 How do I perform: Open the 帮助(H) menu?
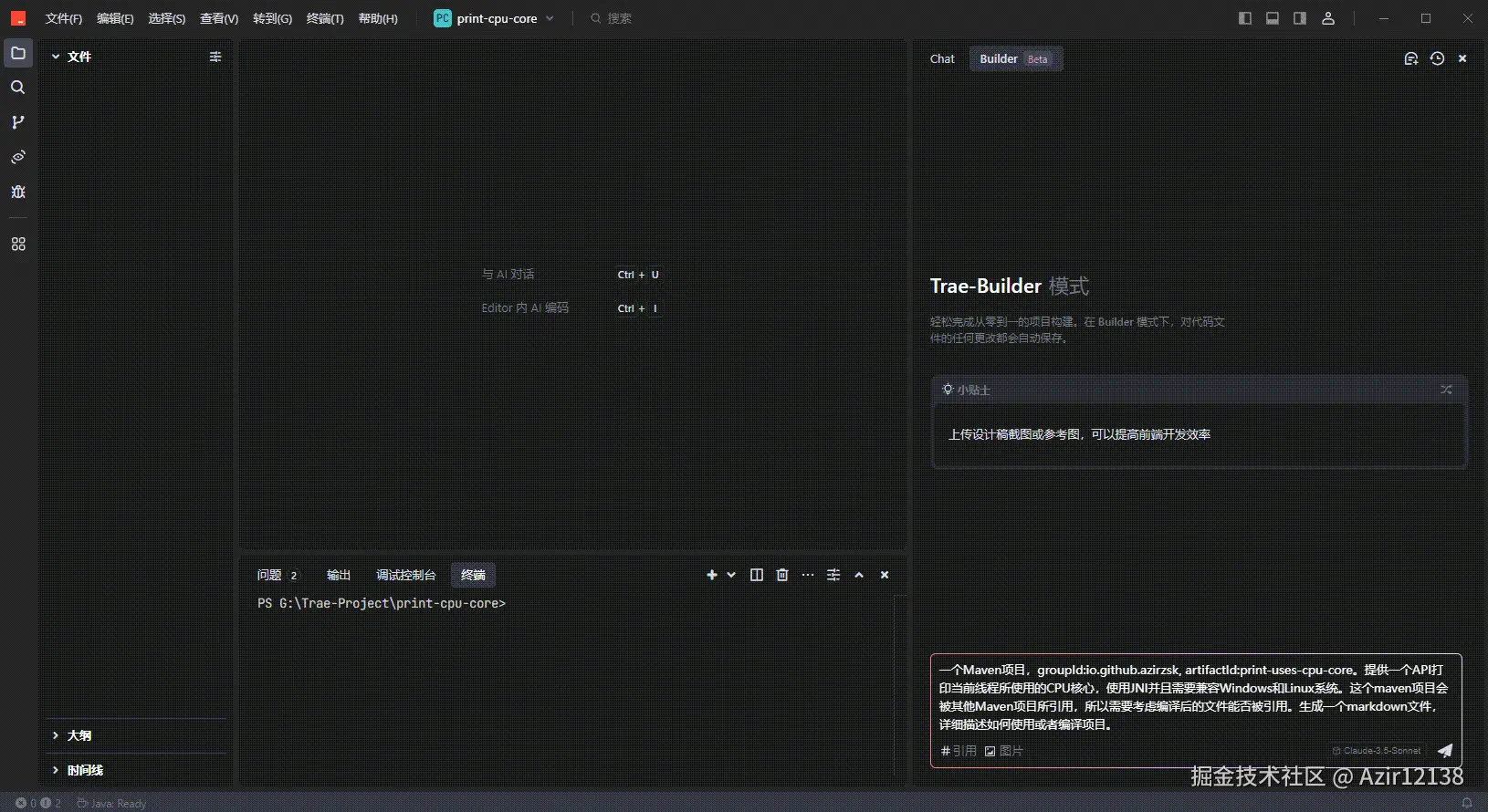click(378, 18)
